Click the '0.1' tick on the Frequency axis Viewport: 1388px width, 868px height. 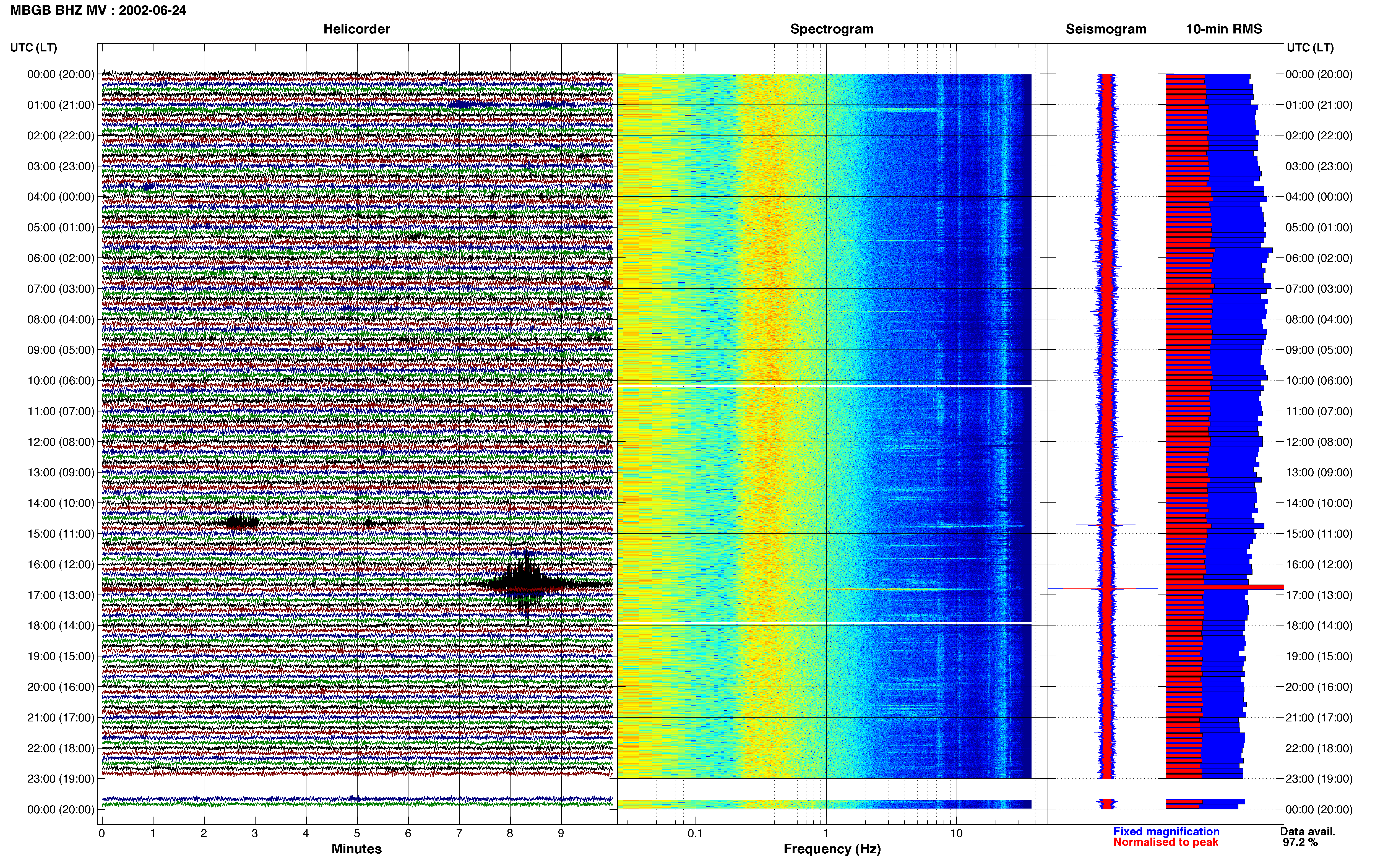(696, 833)
